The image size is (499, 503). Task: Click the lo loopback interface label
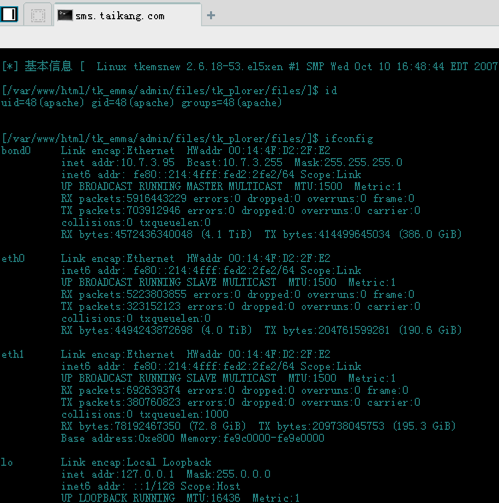[x=7, y=462]
